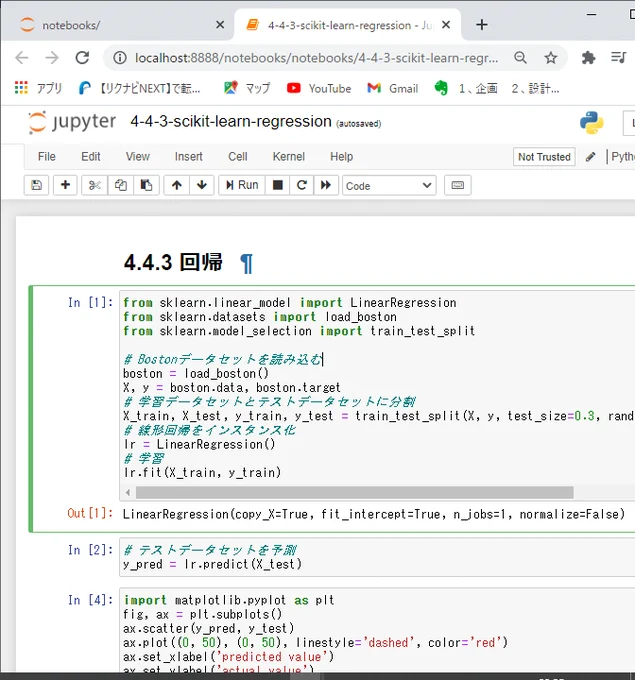The height and width of the screenshot is (680, 635).
Task: Open the browser extensions puzzle icon
Action: [588, 58]
